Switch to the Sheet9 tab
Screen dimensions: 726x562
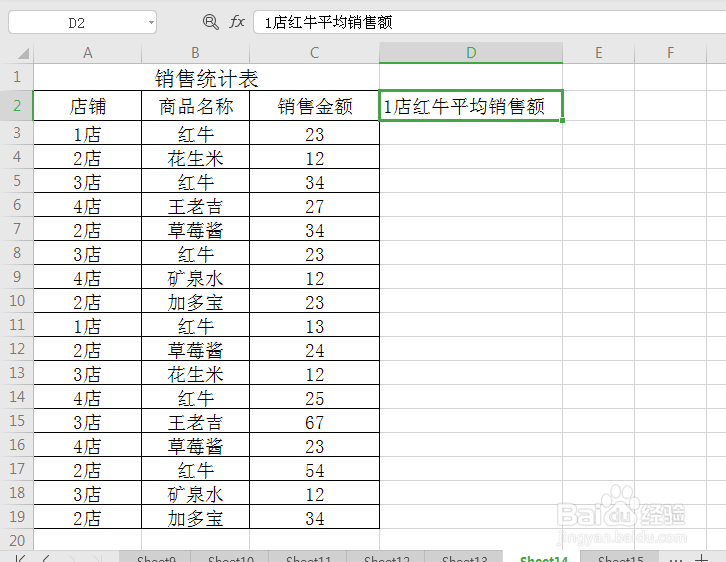pos(156,557)
